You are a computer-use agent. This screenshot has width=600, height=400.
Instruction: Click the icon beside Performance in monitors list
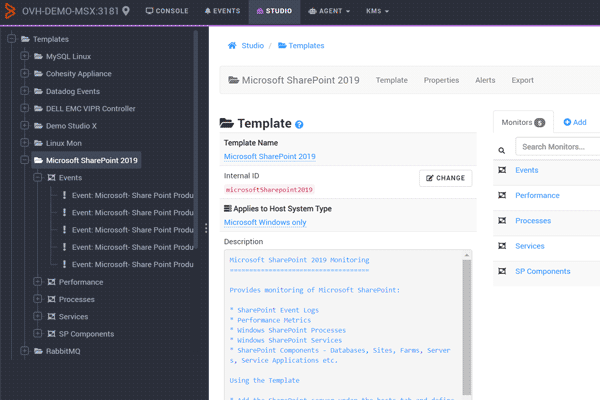[502, 195]
